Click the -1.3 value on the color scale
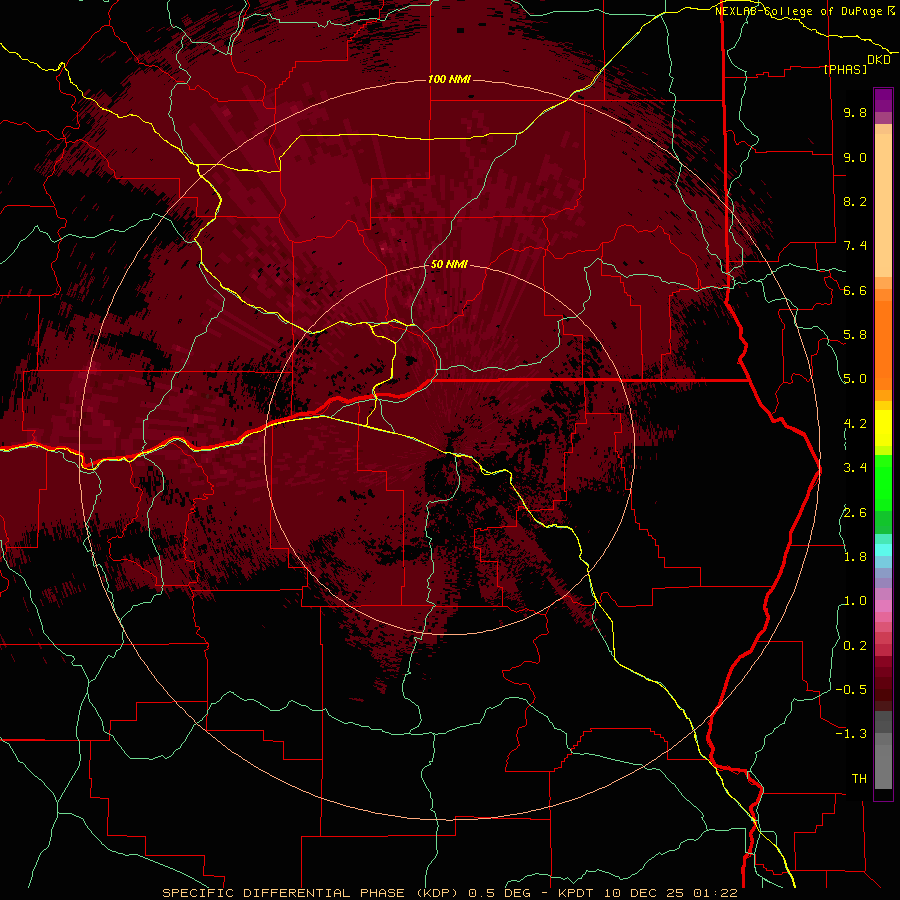The height and width of the screenshot is (900, 900). (x=851, y=734)
